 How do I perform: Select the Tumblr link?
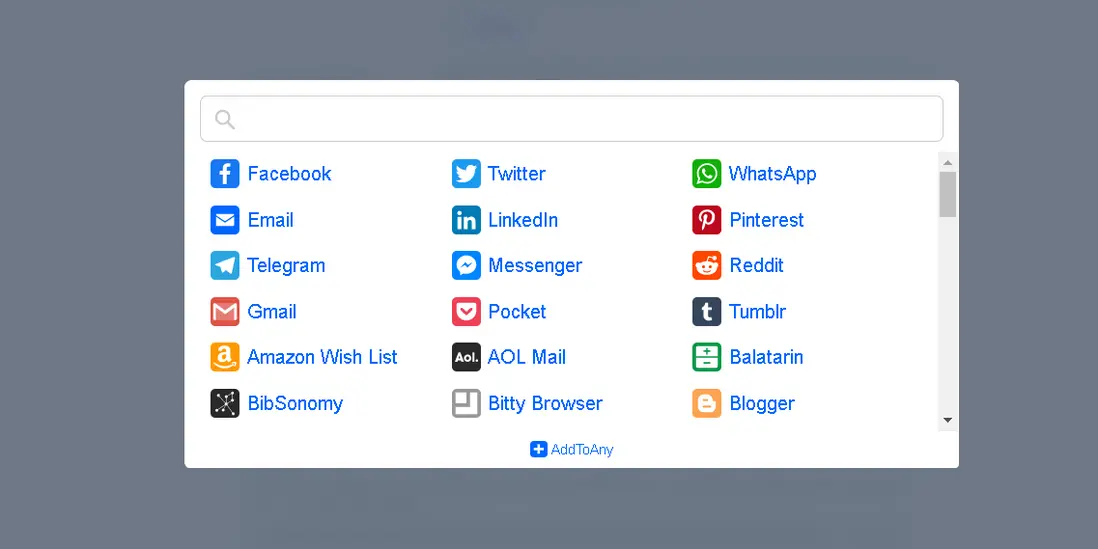(x=758, y=312)
